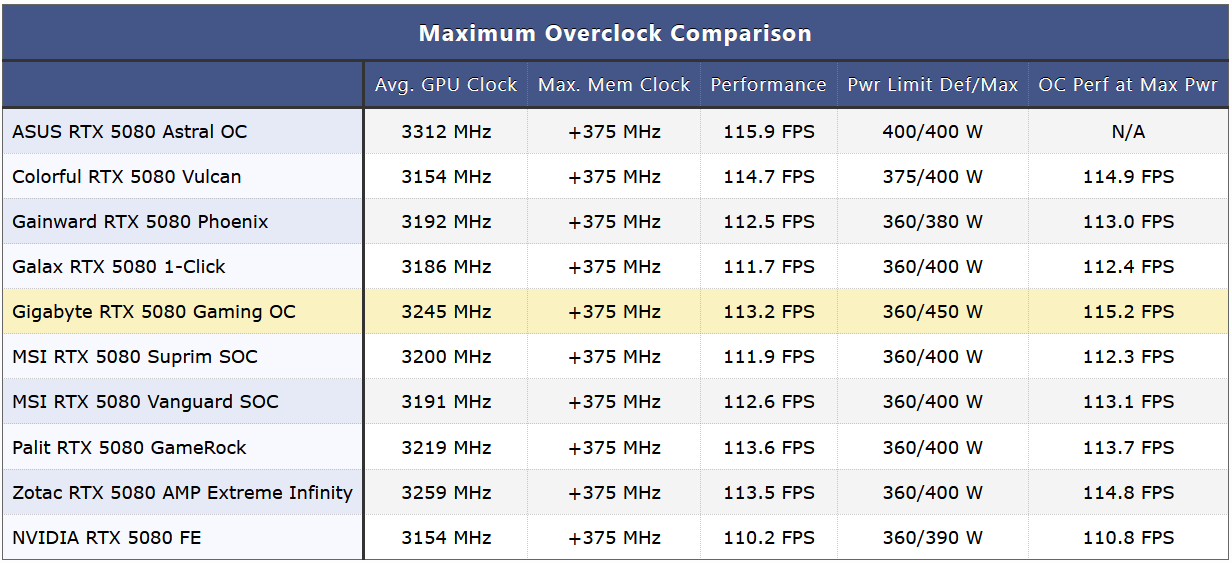
Task: Click the Performance column header
Action: pos(768,85)
